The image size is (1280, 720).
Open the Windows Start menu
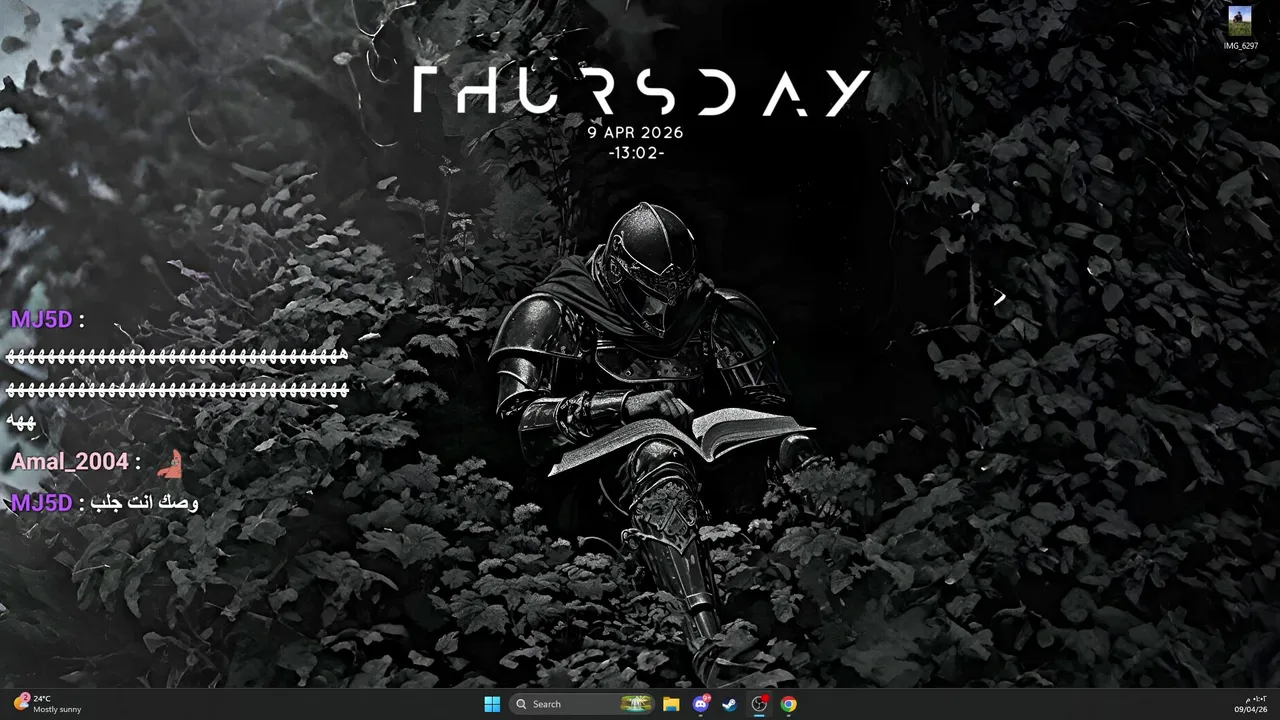[492, 704]
